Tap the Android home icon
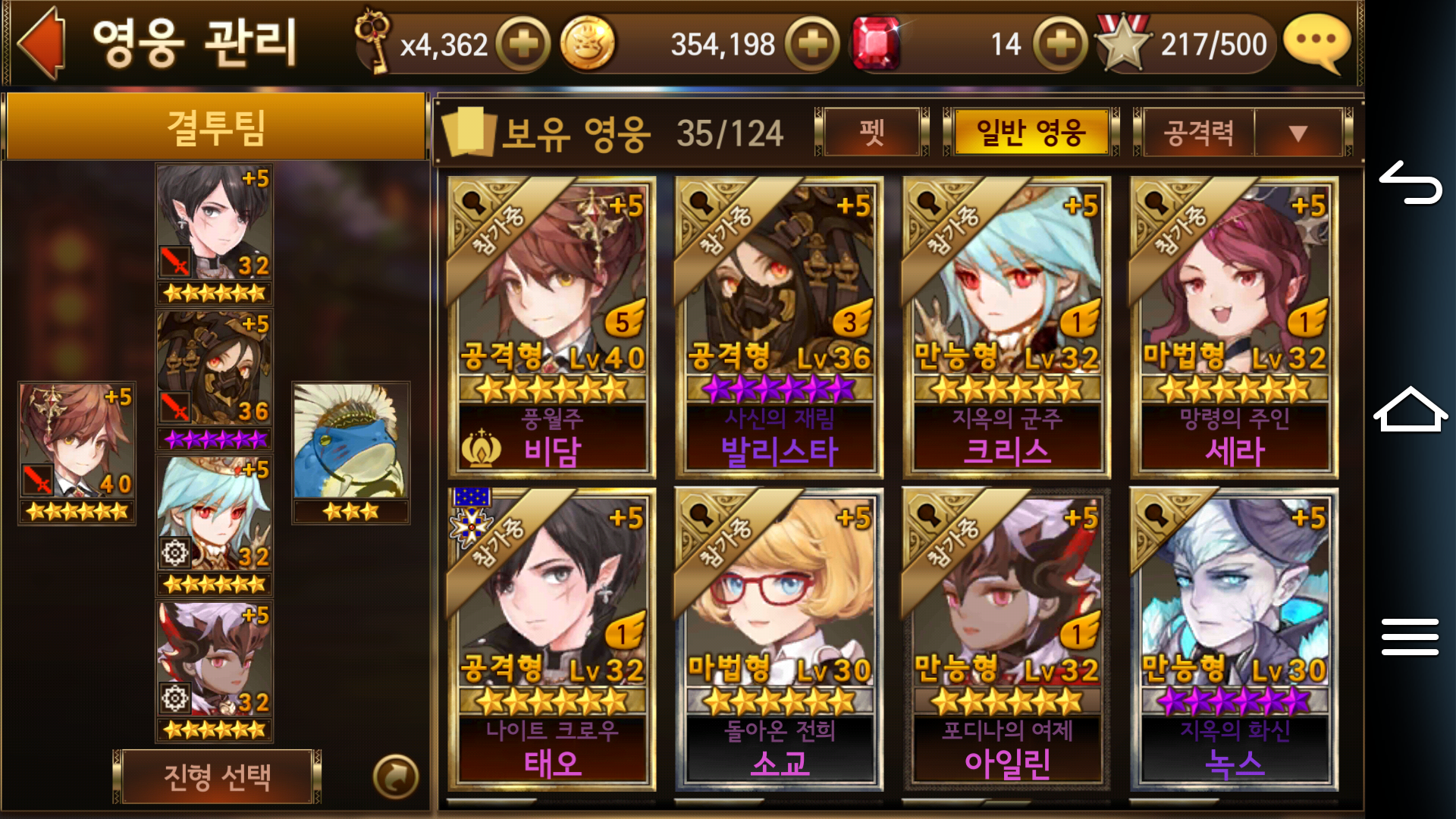The image size is (1456, 819). 1410,409
